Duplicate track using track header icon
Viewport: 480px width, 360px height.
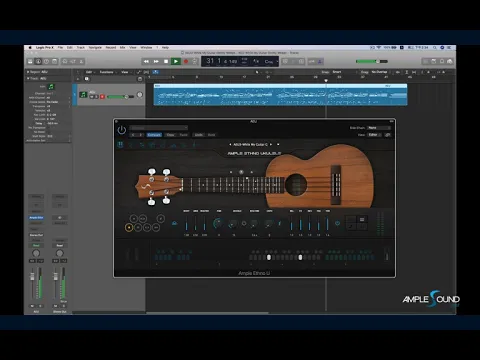pos(87,79)
